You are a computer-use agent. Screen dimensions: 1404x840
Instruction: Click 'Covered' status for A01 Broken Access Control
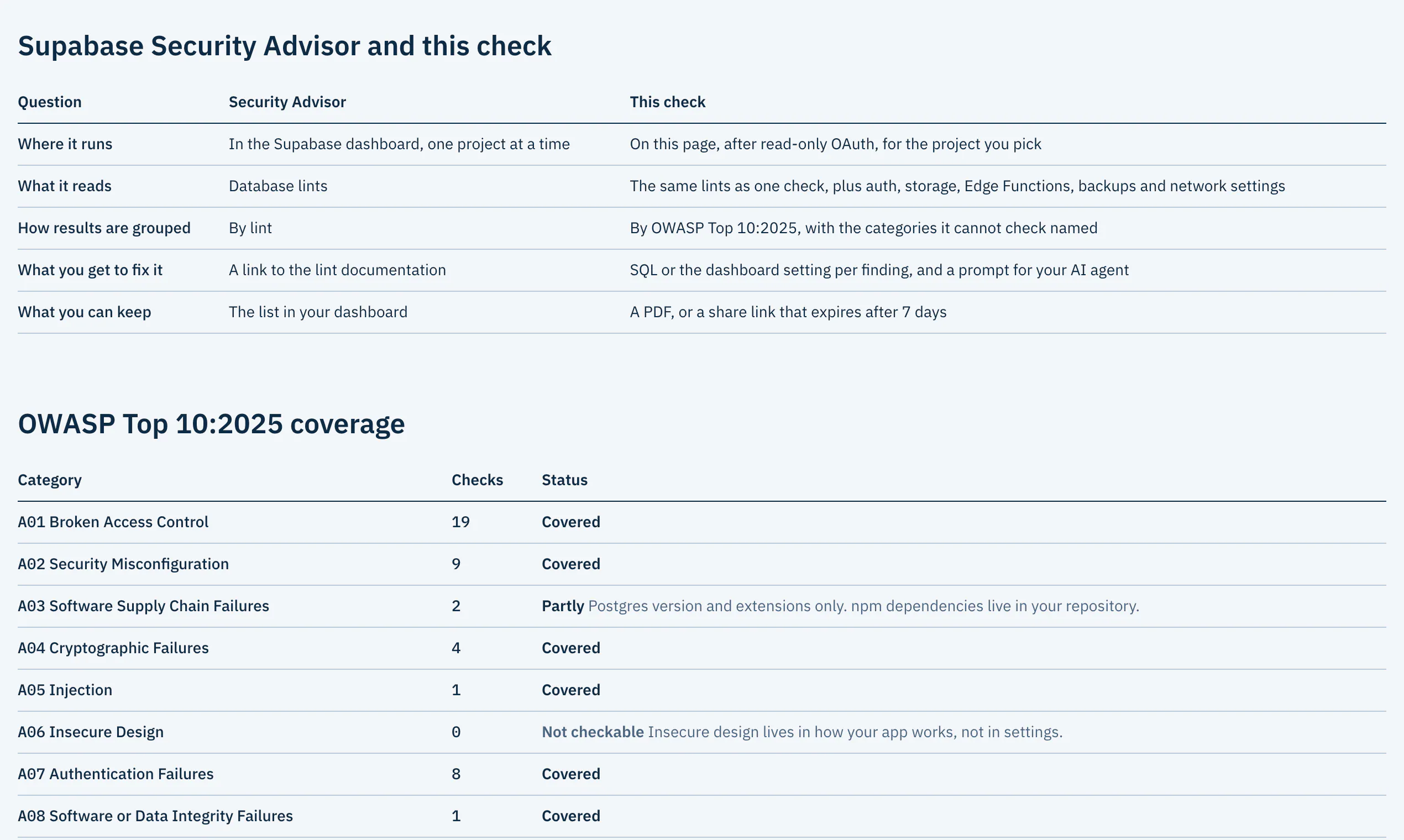570,522
